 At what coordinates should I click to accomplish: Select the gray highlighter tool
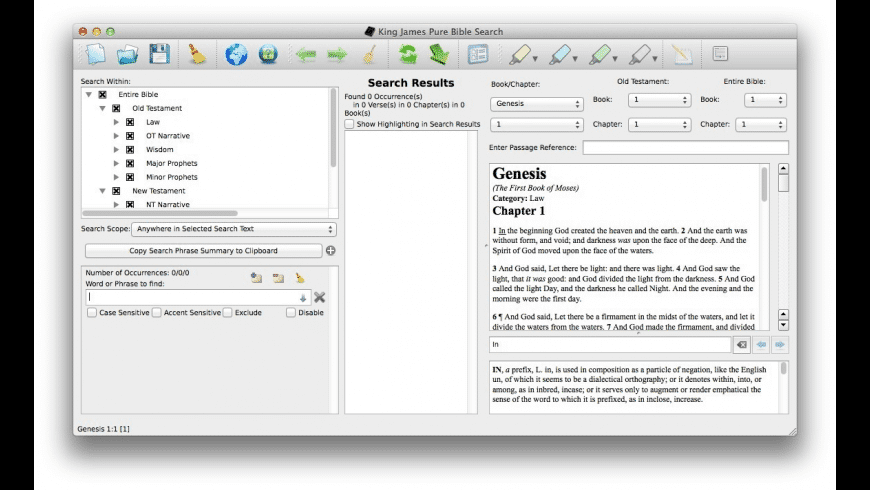tap(639, 54)
